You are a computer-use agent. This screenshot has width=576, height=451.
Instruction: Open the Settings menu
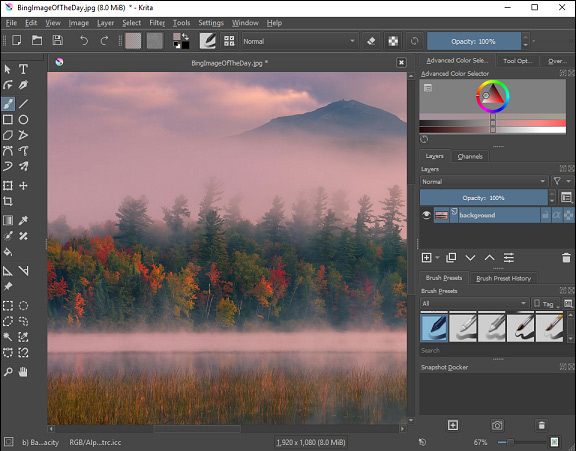[211, 23]
